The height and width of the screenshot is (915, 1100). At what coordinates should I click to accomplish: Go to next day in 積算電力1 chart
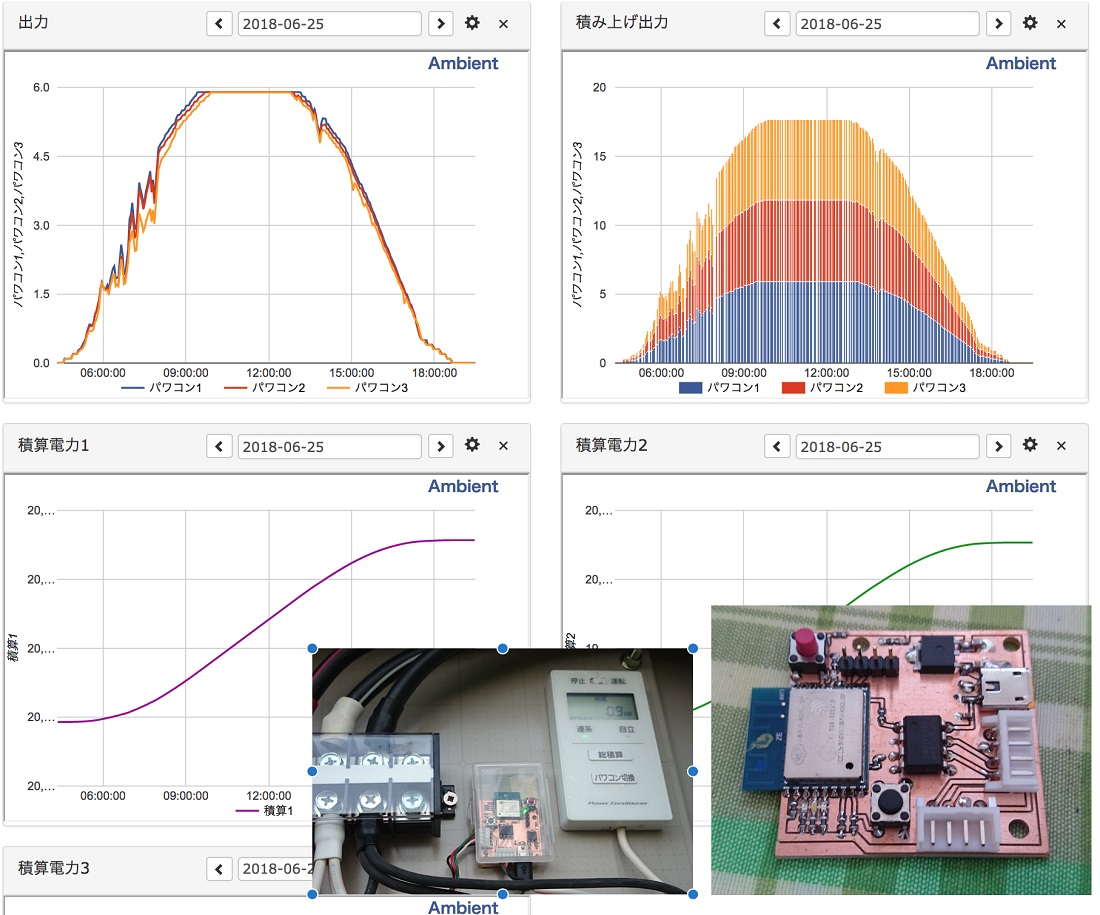point(439,445)
